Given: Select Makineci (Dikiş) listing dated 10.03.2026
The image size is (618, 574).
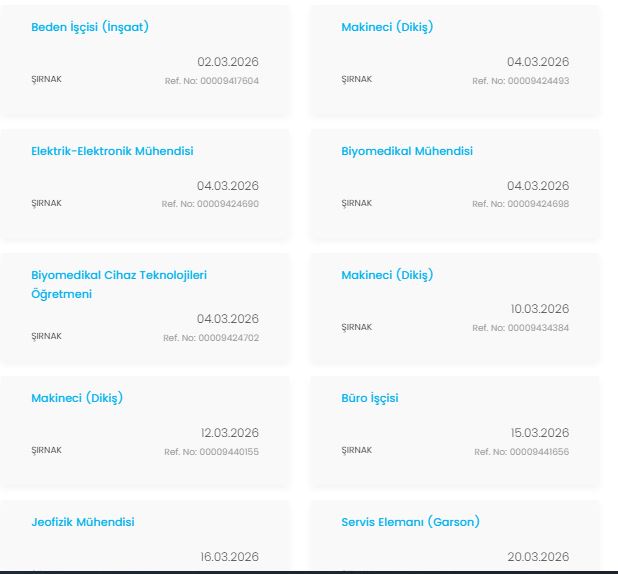Looking at the screenshot, I should pos(387,275).
